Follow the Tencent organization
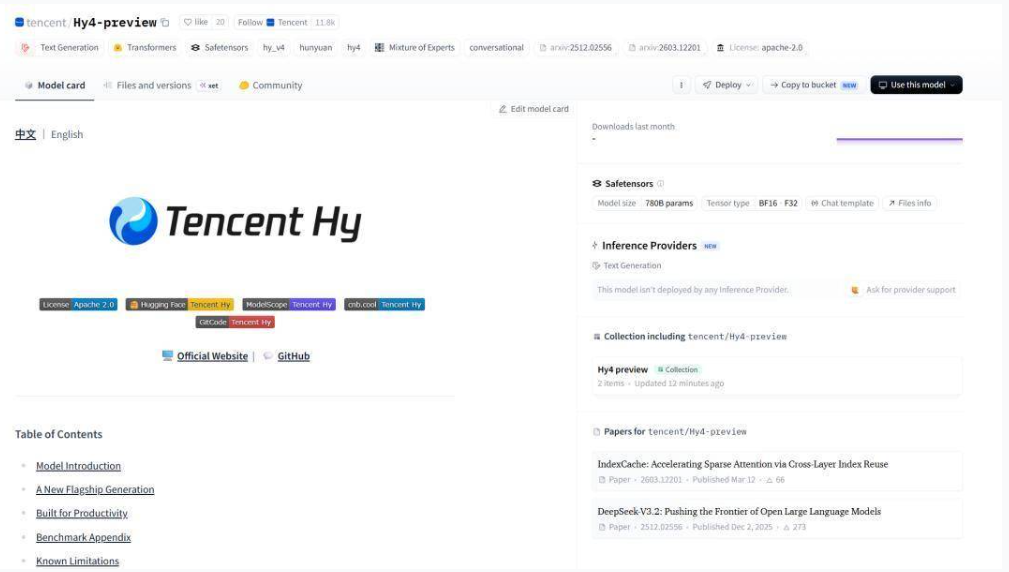The image size is (1009, 572). [273, 22]
